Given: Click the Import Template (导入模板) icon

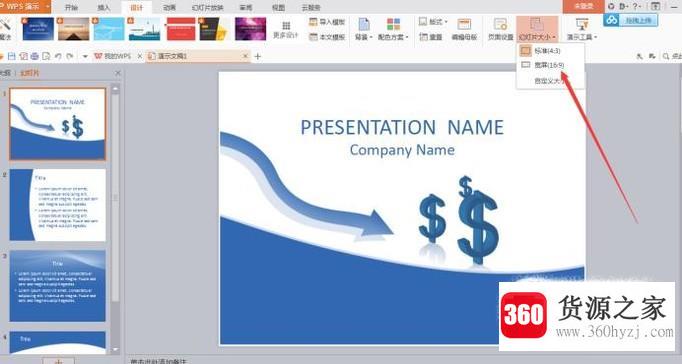Looking at the screenshot, I should tap(313, 22).
